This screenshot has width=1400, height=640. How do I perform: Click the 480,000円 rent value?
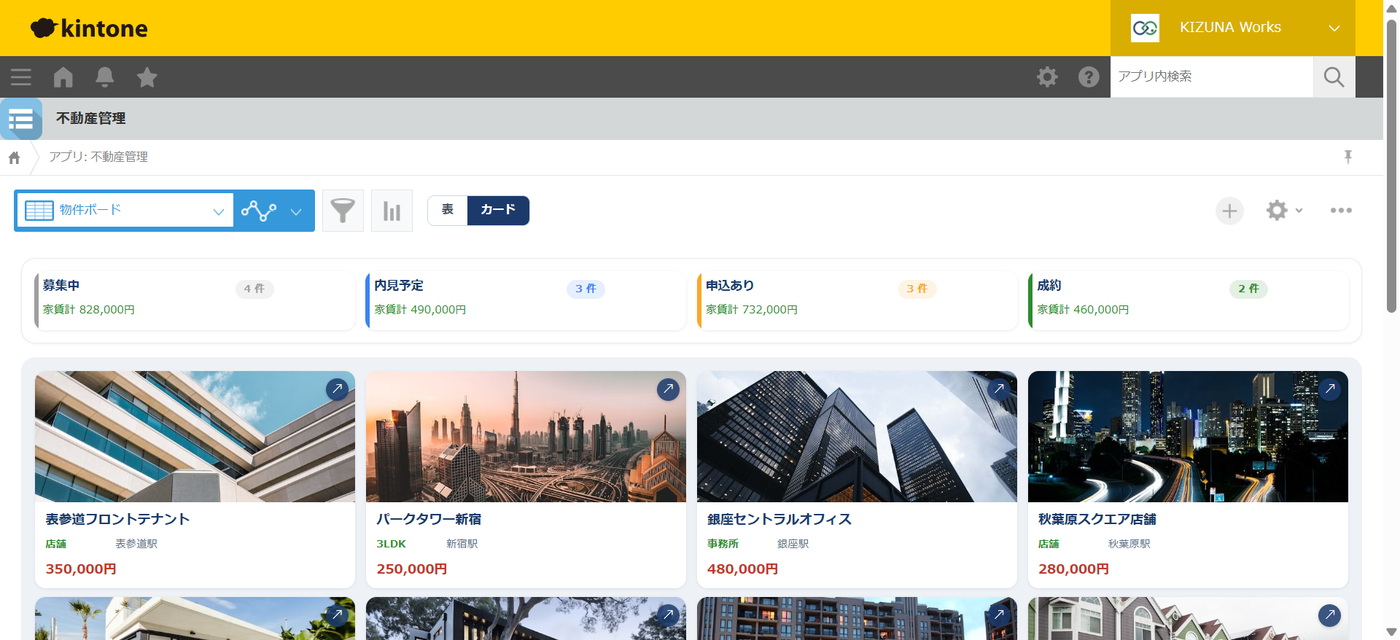pos(743,568)
